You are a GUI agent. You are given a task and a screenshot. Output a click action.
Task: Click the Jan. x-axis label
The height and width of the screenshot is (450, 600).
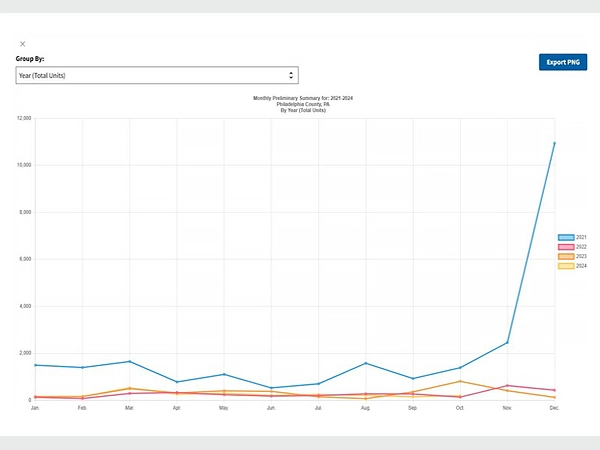[x=35, y=408]
